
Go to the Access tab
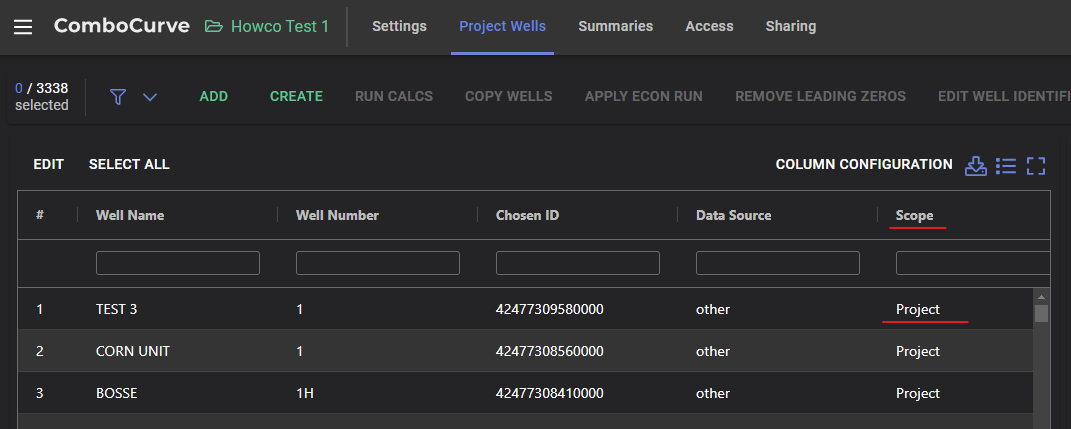[709, 27]
